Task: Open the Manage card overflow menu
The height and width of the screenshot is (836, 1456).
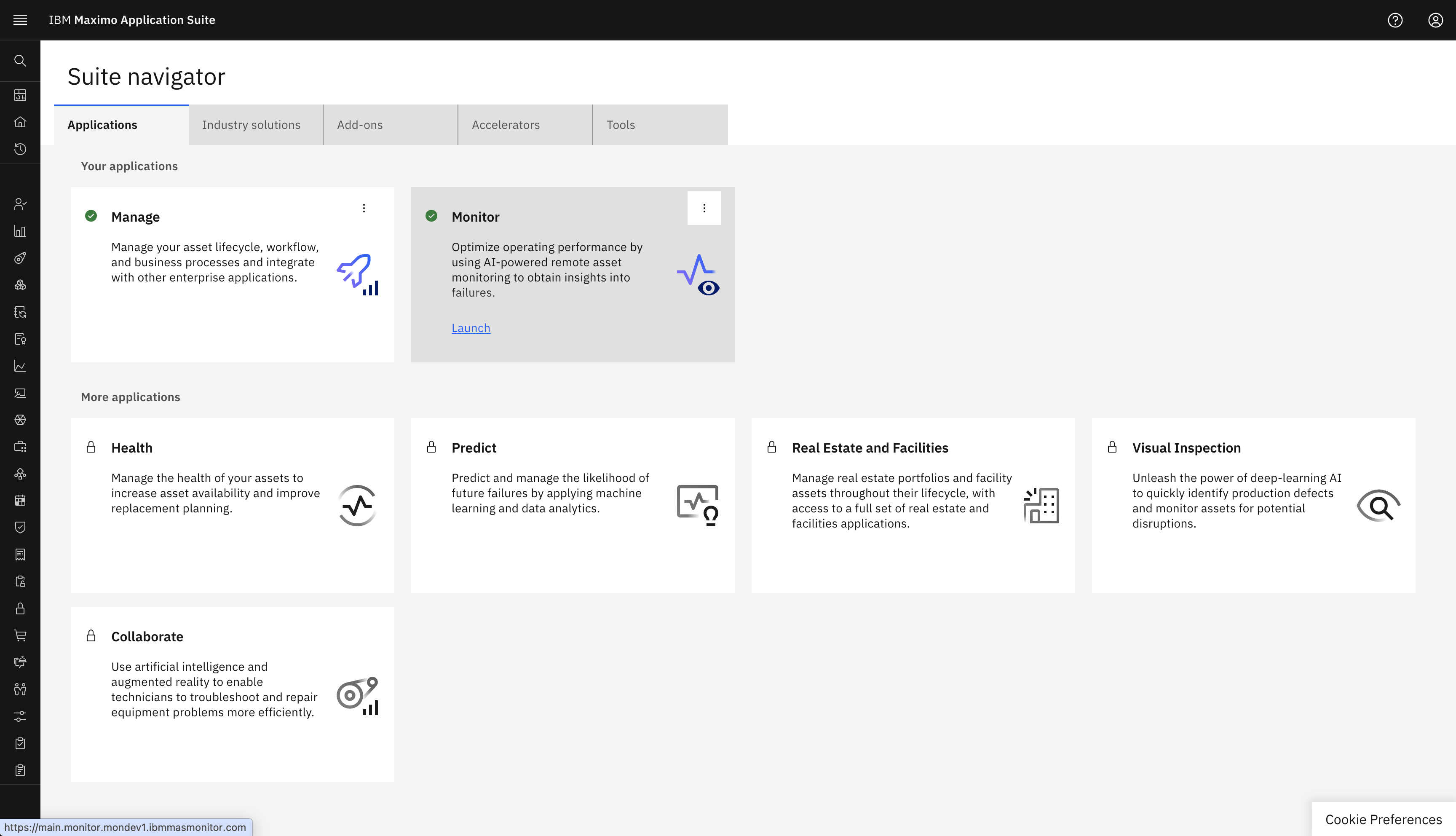Action: pos(364,208)
